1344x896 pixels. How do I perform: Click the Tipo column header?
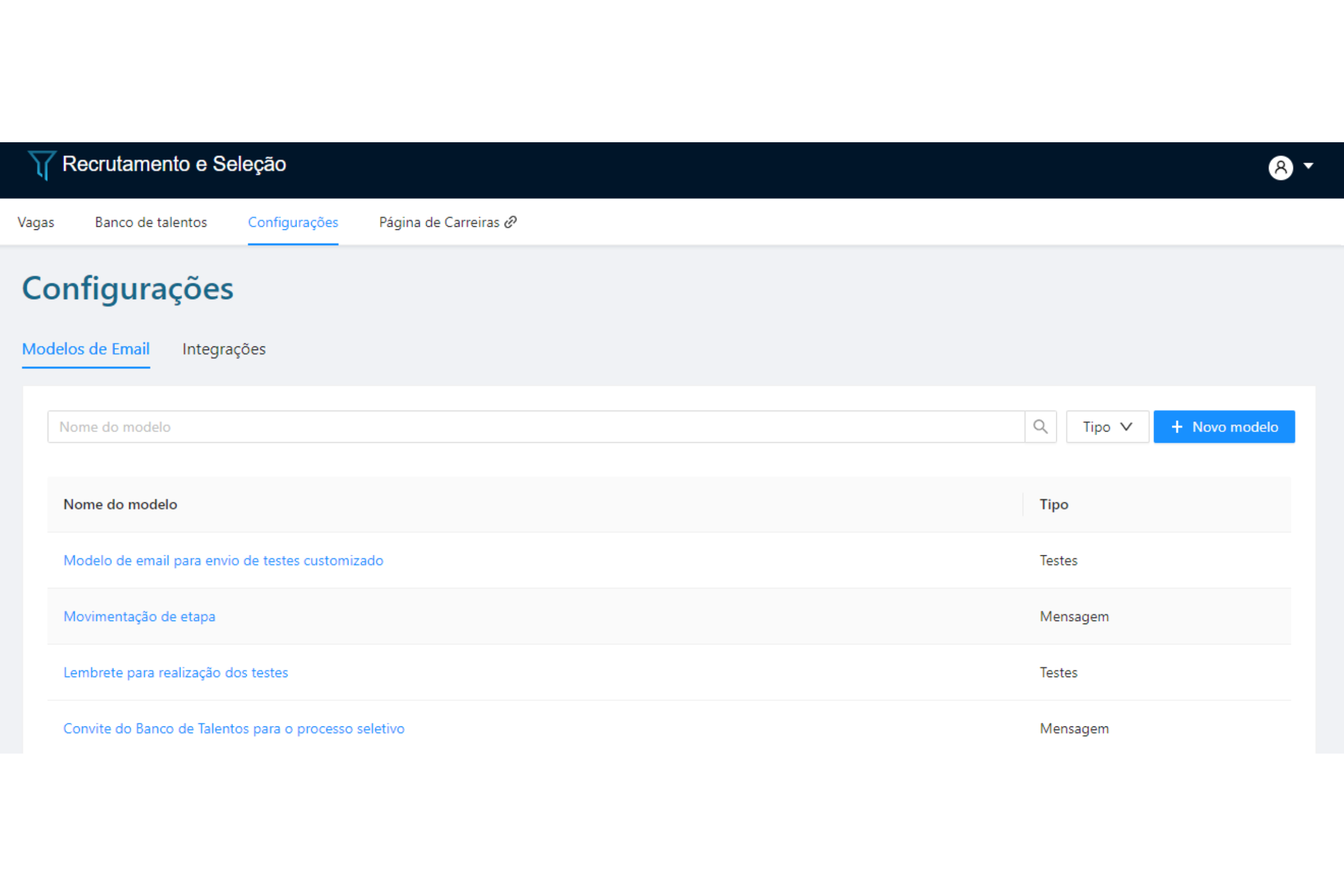coord(1053,504)
